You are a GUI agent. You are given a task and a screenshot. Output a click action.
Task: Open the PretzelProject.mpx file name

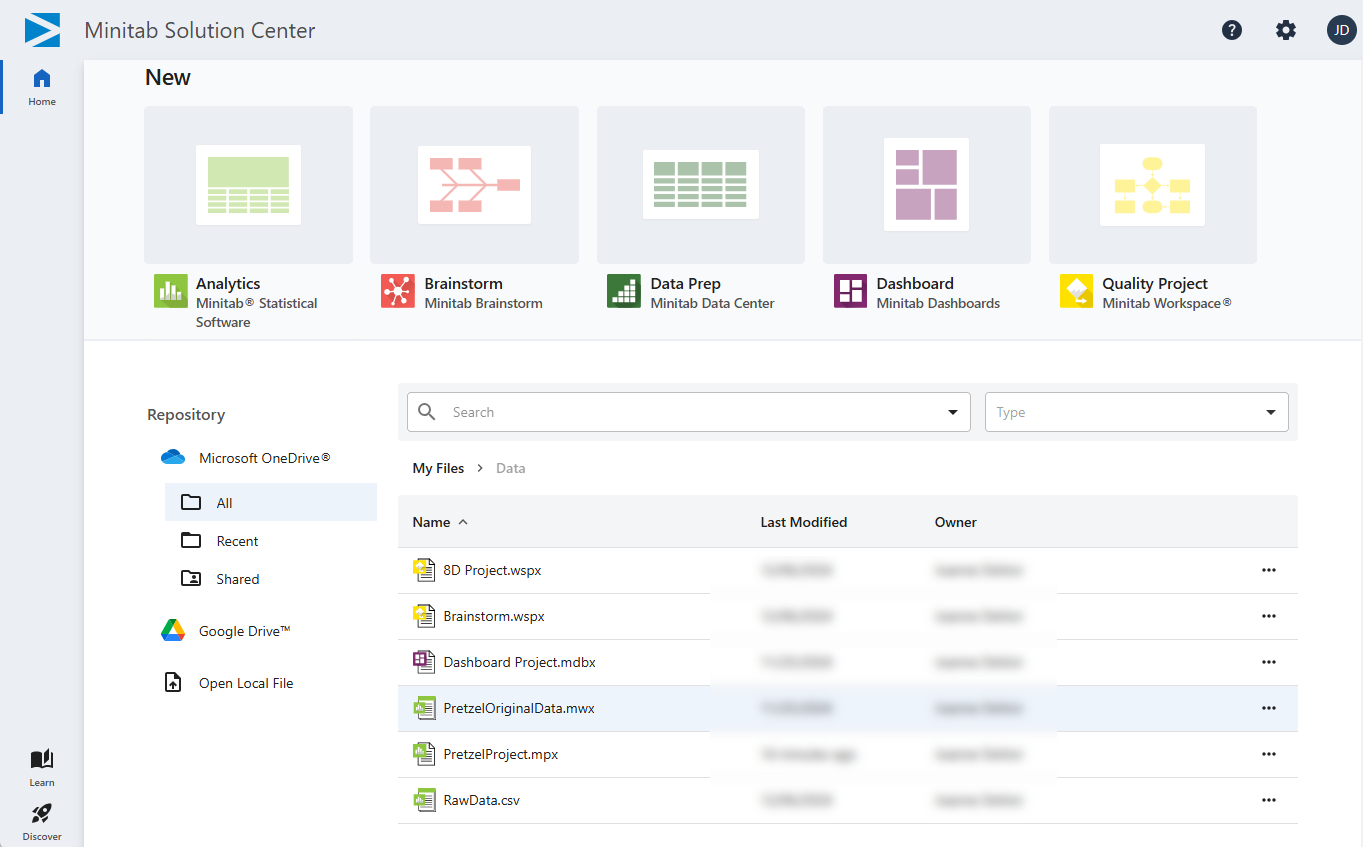click(x=501, y=754)
